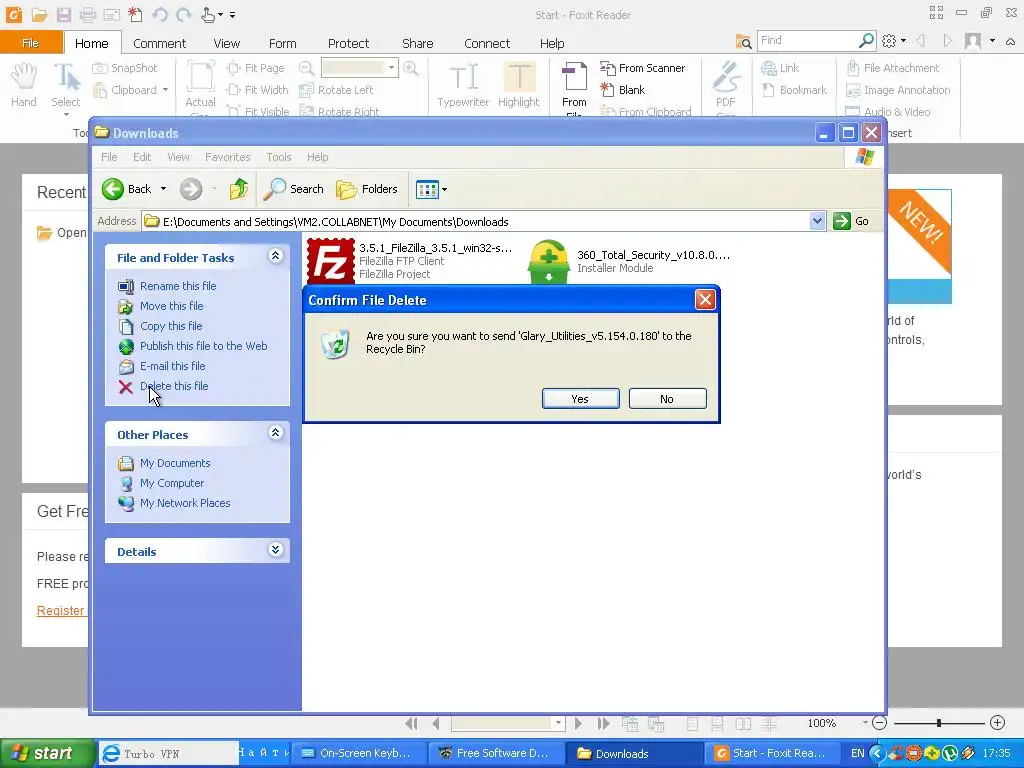The width and height of the screenshot is (1024, 768).
Task: Click From Scanner in Foxit ribbon
Action: (x=643, y=68)
